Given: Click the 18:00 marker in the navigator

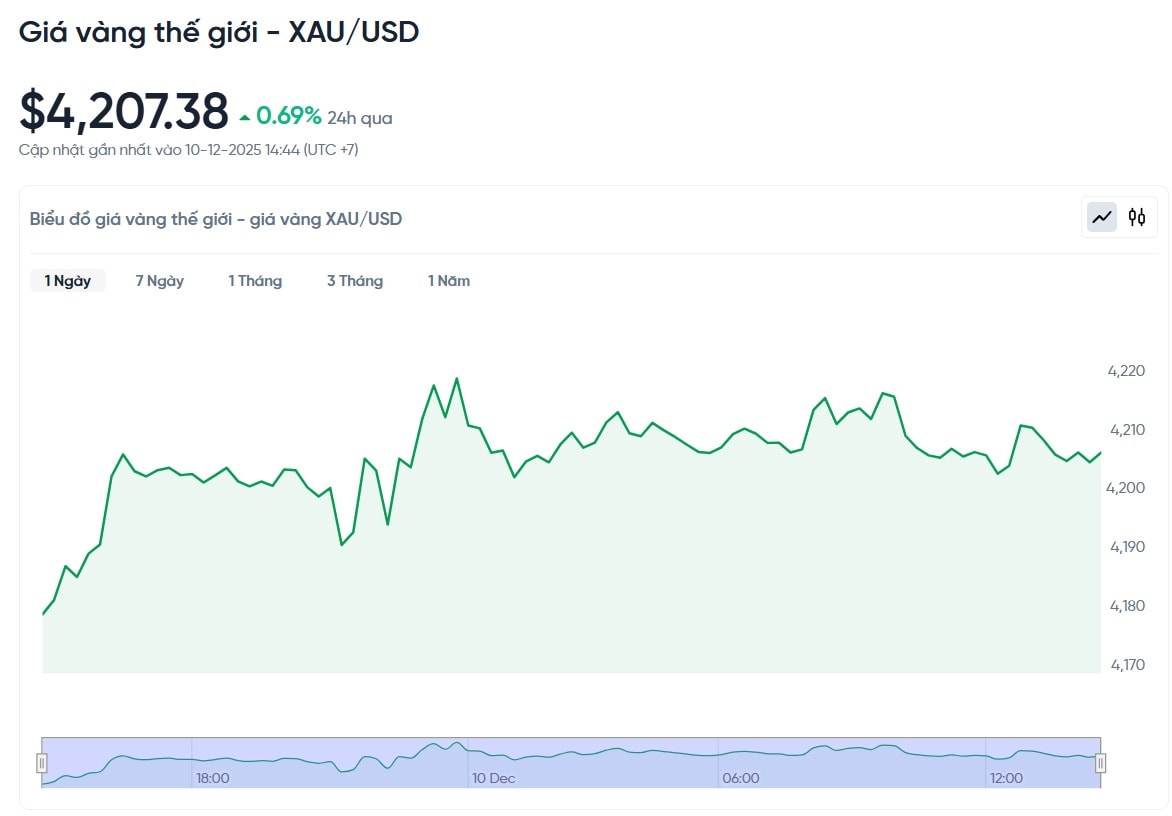Looking at the screenshot, I should (212, 778).
